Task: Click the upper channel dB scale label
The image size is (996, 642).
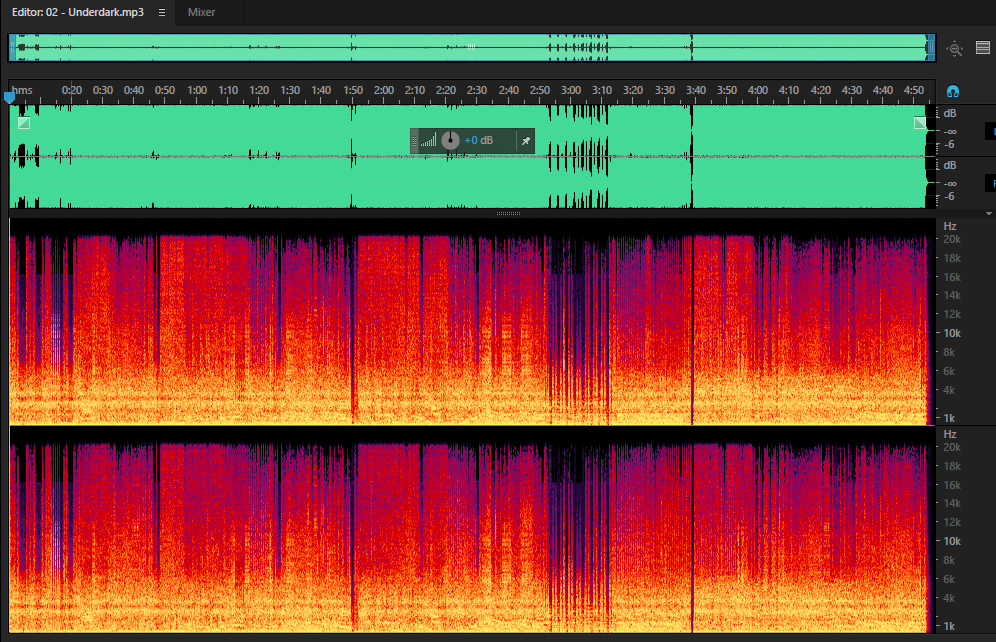Action: tap(950, 113)
